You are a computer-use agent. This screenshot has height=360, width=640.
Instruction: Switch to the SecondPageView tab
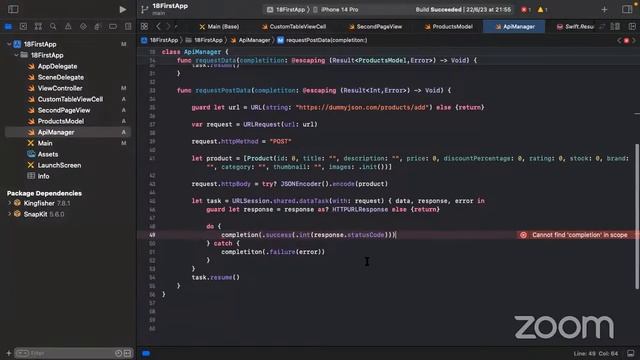click(376, 27)
